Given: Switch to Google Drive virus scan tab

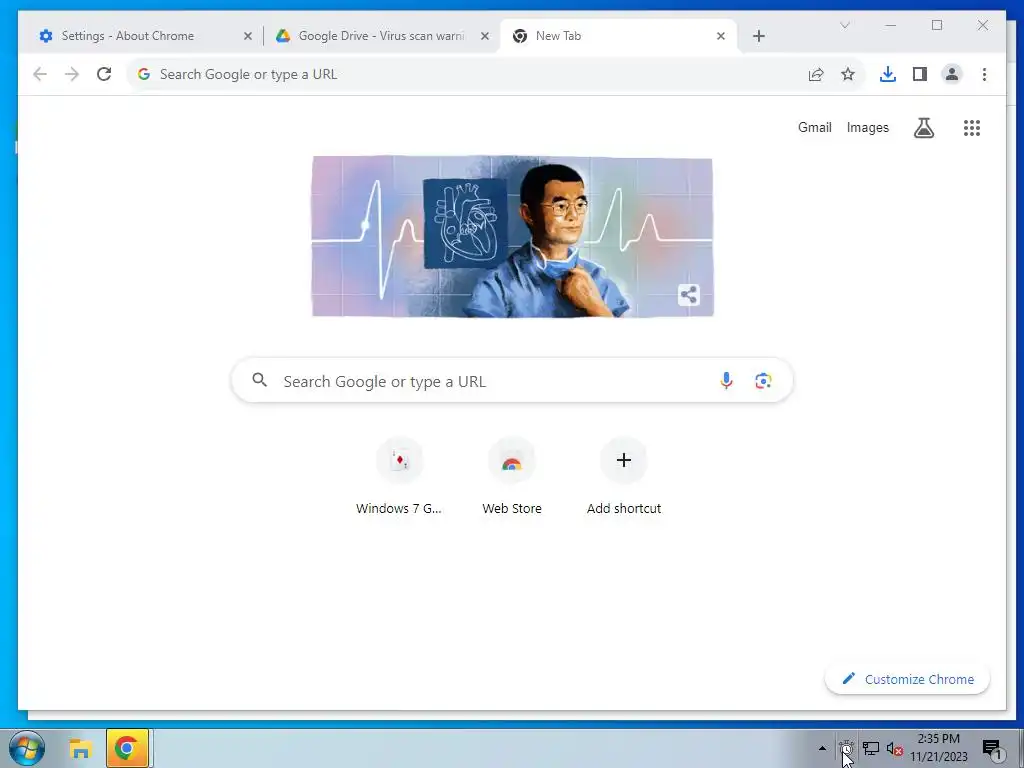Looking at the screenshot, I should click(x=382, y=36).
